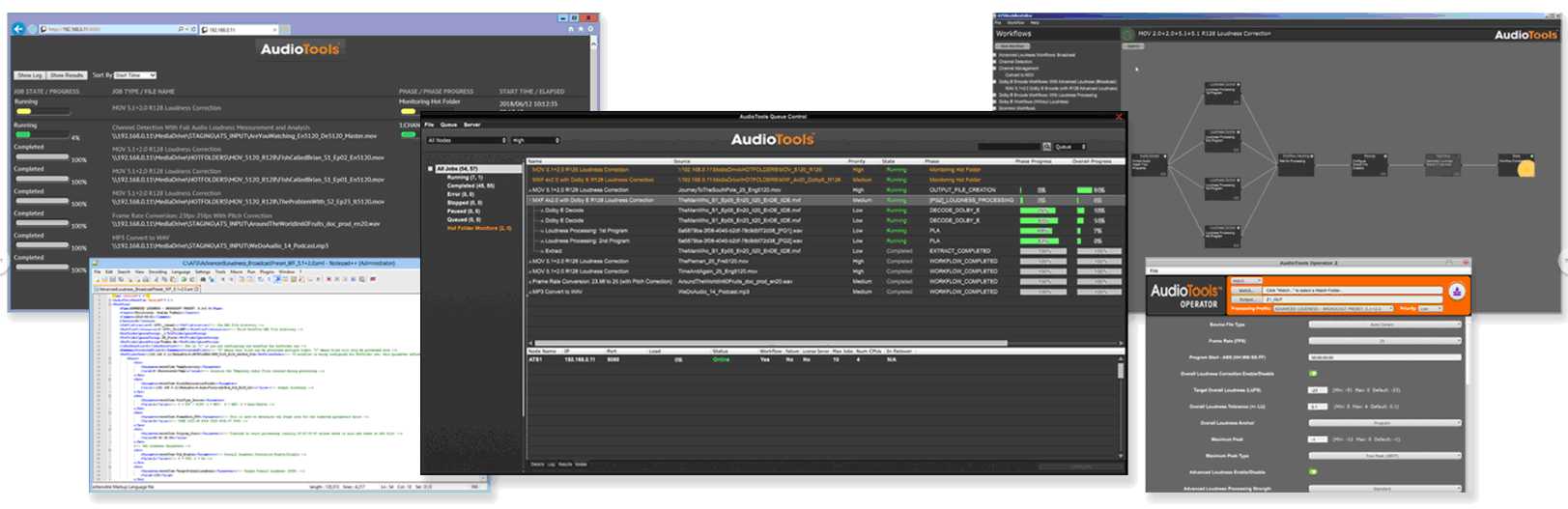
Task: Toggle Overall Loudness Correction Enable/Disable switch
Action: pyautogui.click(x=1314, y=374)
